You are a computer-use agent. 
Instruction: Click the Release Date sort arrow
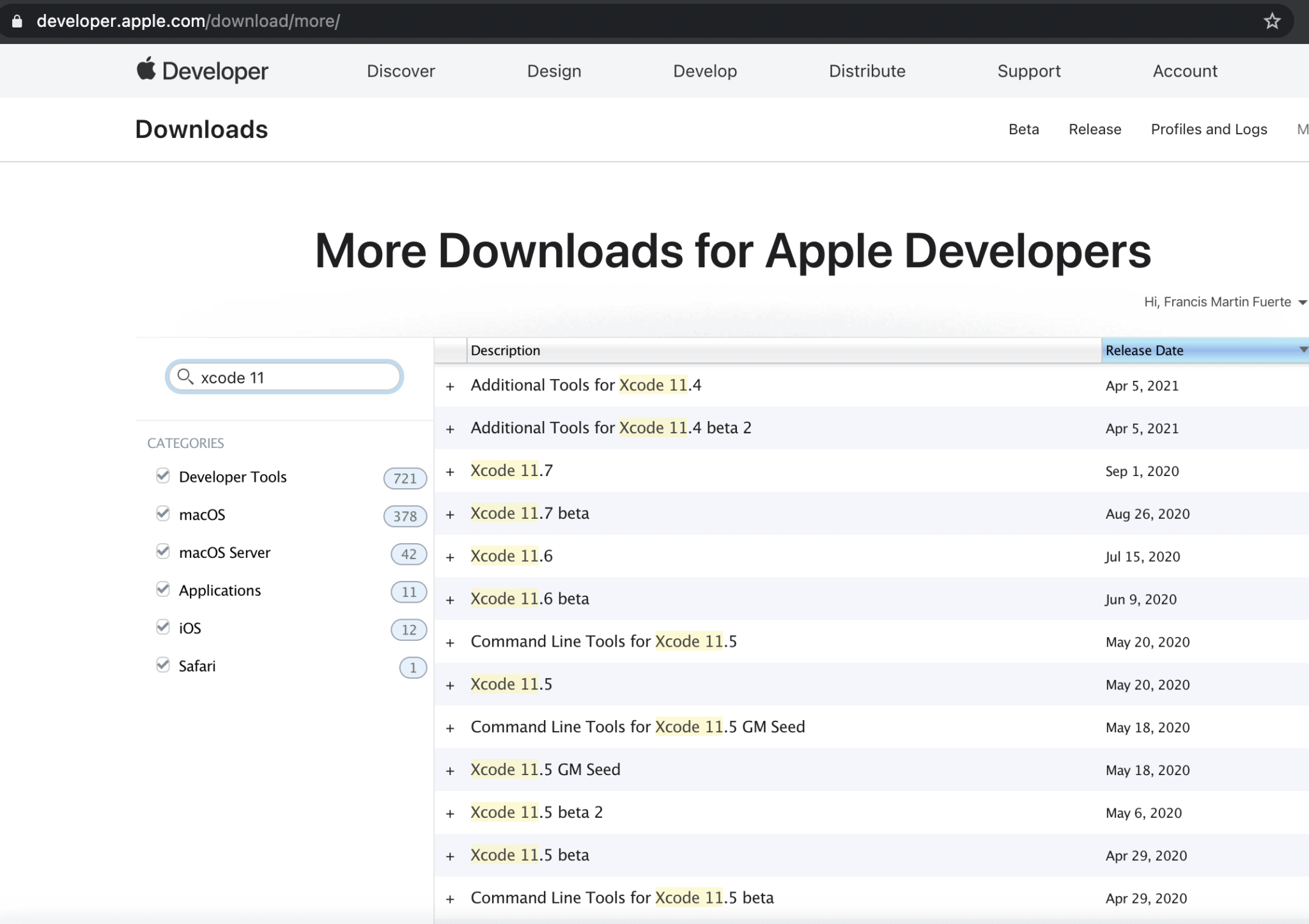[x=1303, y=350]
